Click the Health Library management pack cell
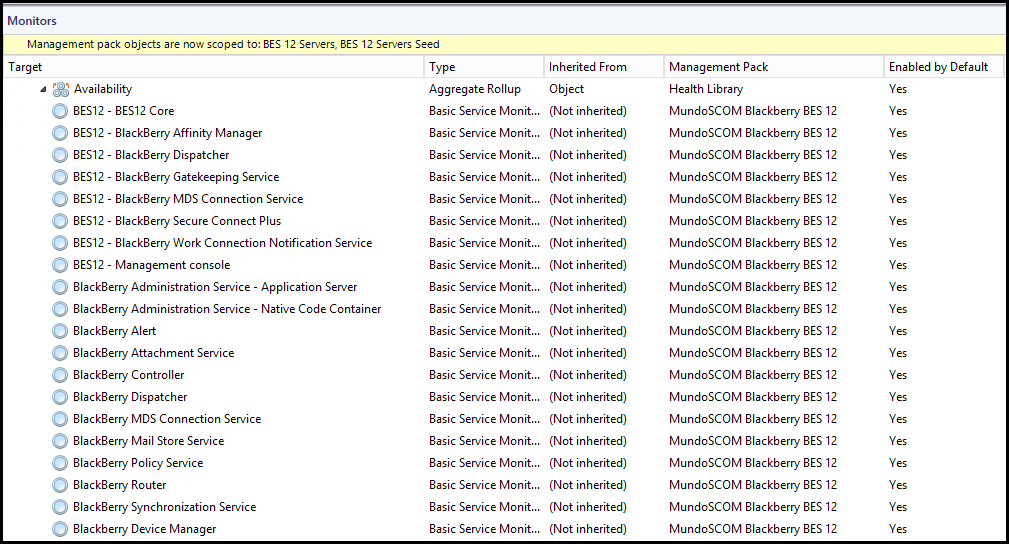 [706, 89]
